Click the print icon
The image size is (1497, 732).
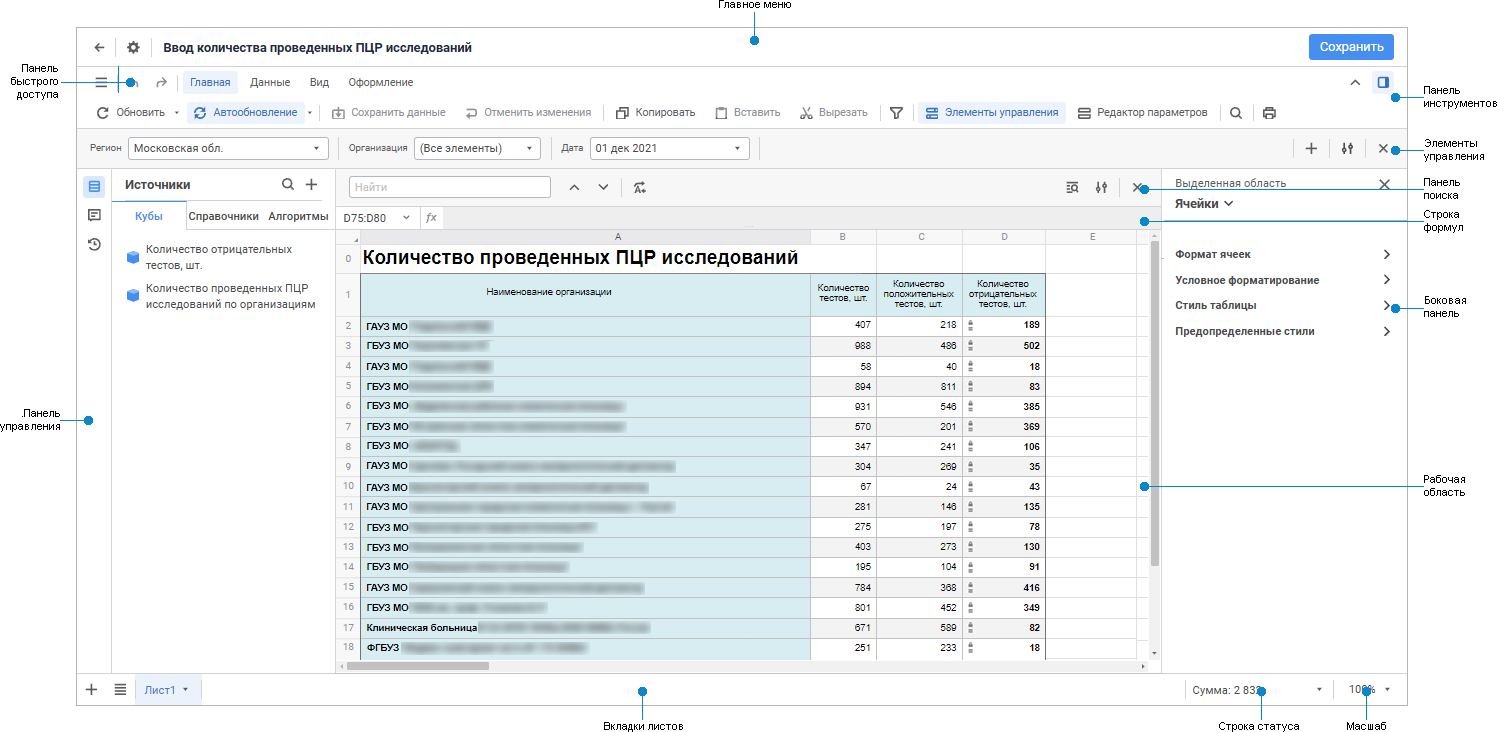coord(1269,113)
